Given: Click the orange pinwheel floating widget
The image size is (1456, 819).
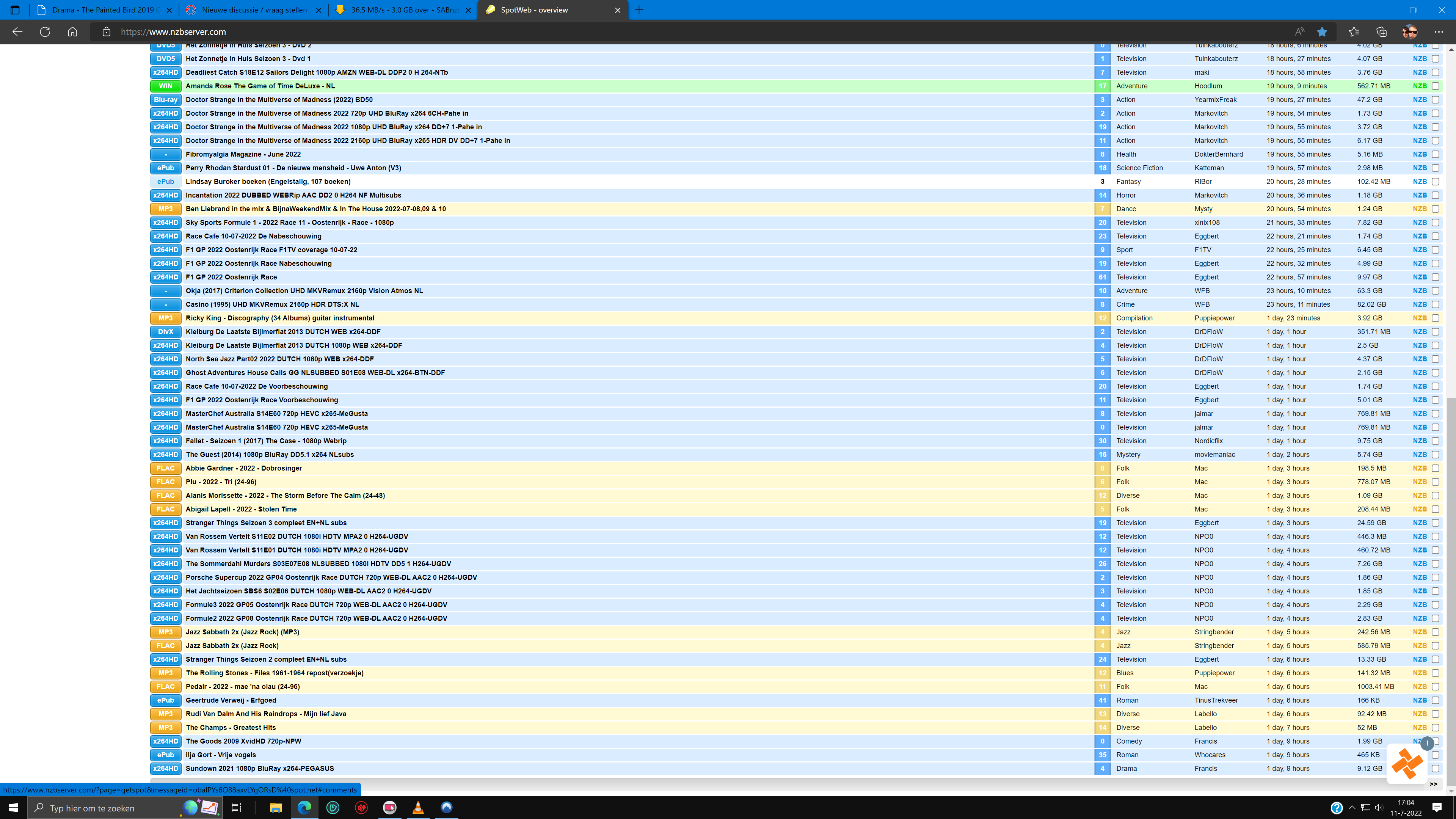Looking at the screenshot, I should tap(1407, 764).
